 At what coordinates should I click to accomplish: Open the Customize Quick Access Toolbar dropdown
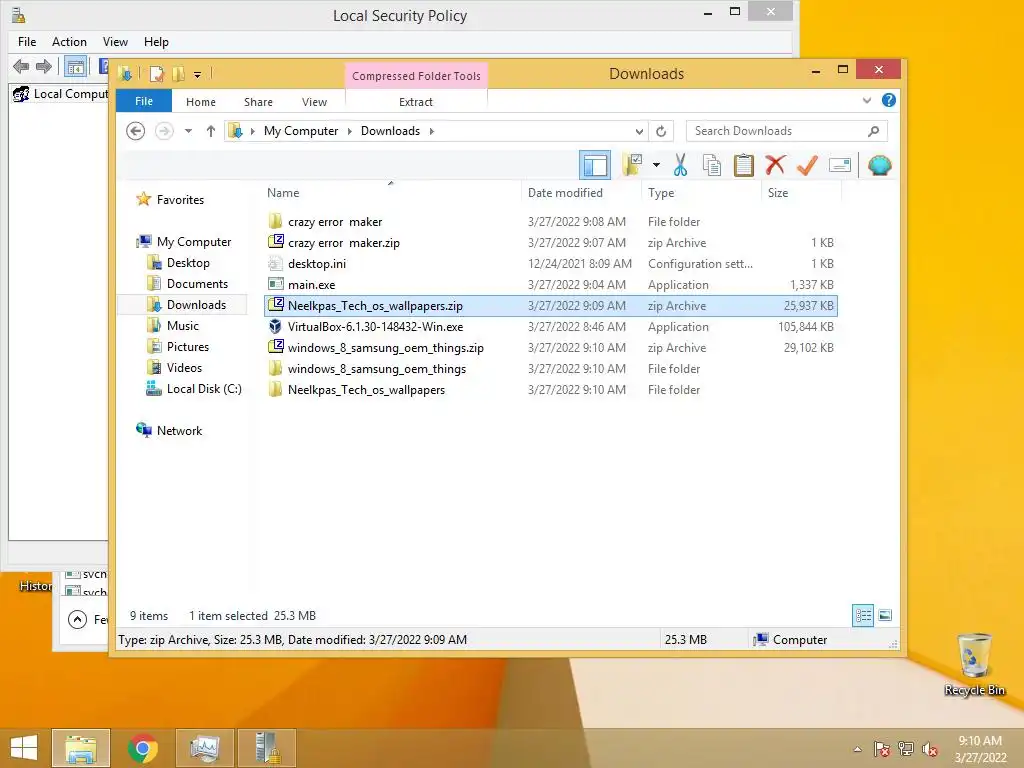pos(197,74)
